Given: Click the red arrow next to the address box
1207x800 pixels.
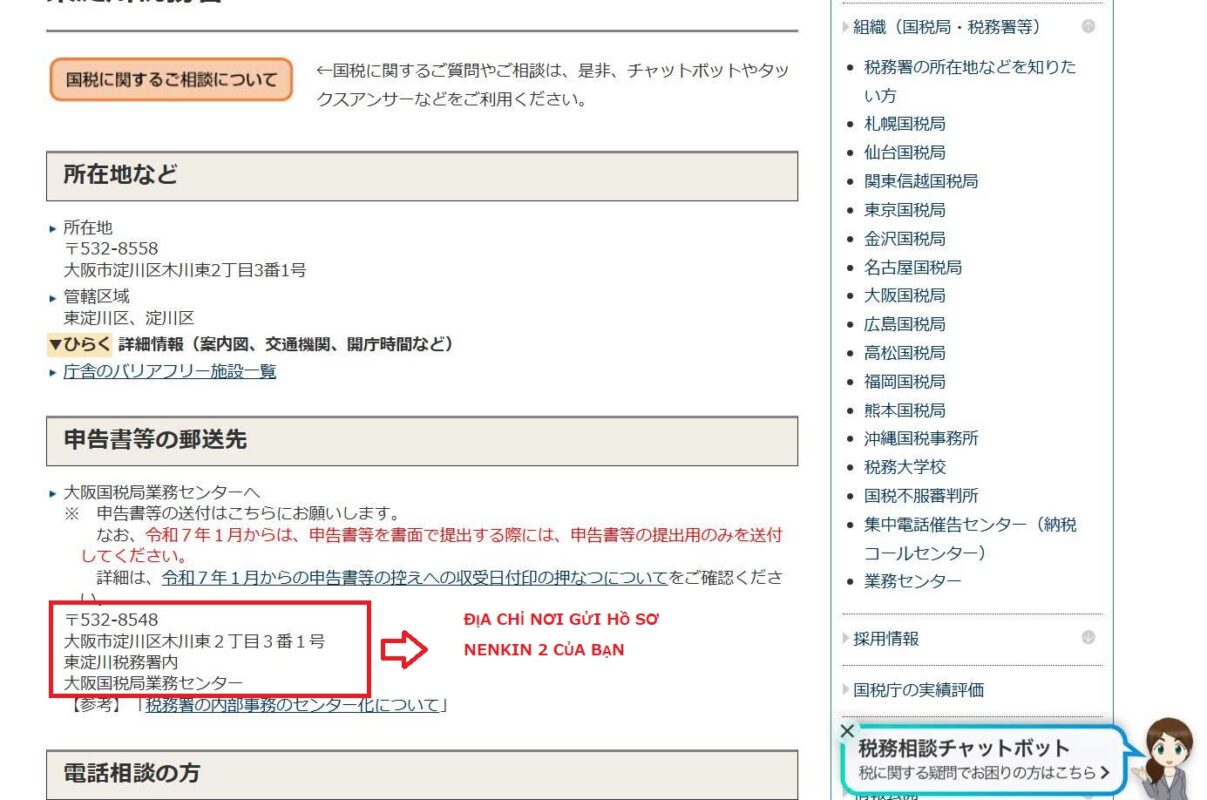Looking at the screenshot, I should pyautogui.click(x=405, y=649).
